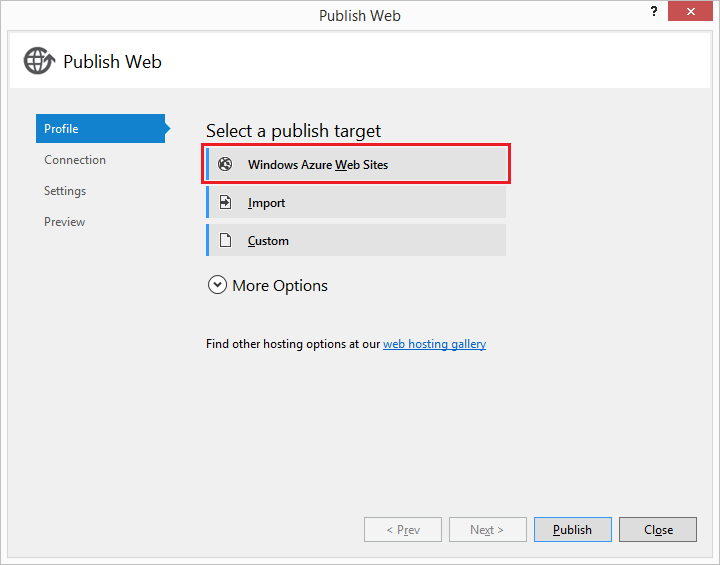Click the Close button

coord(658,530)
